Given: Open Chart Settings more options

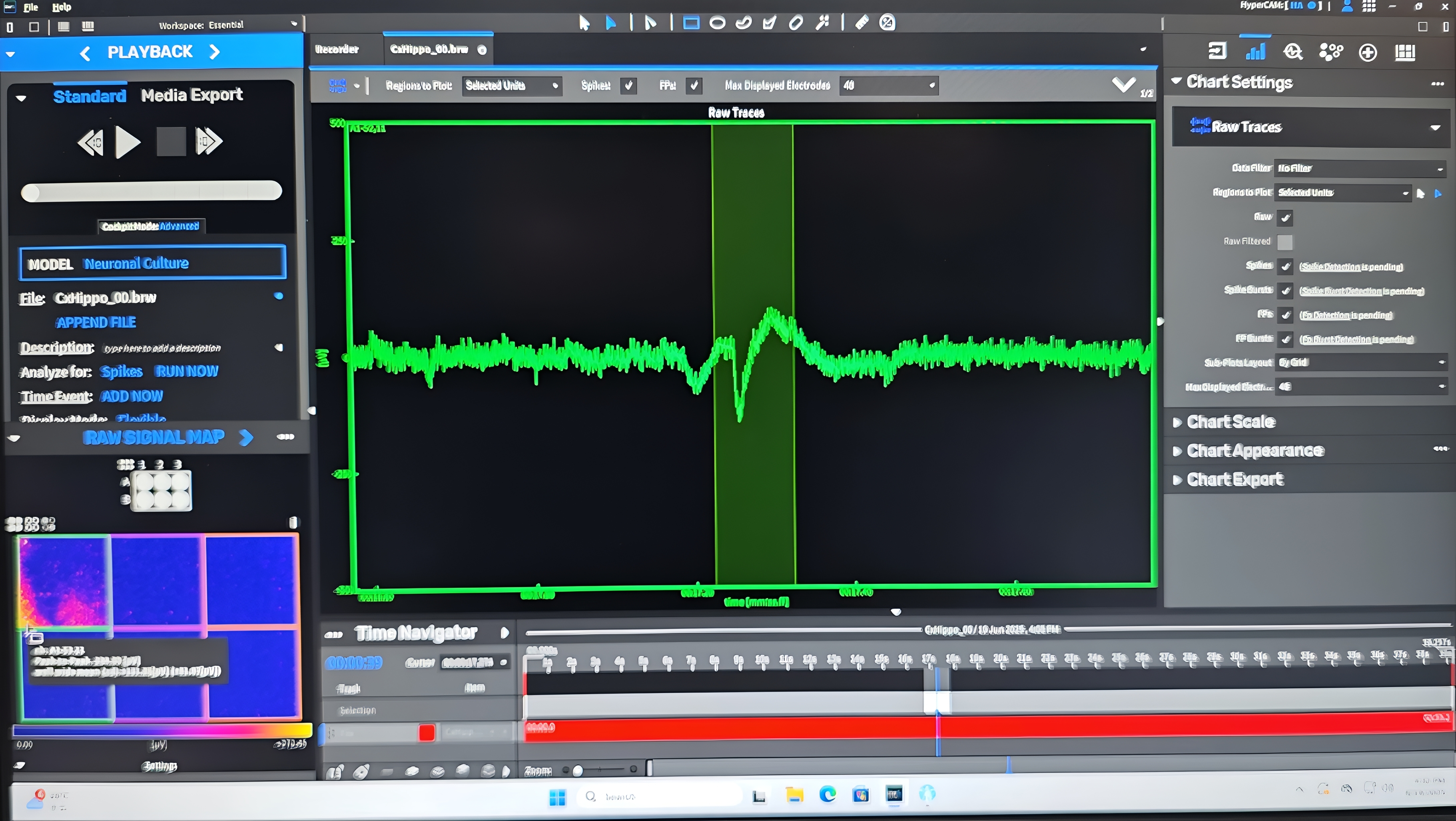Looking at the screenshot, I should click(x=1437, y=84).
